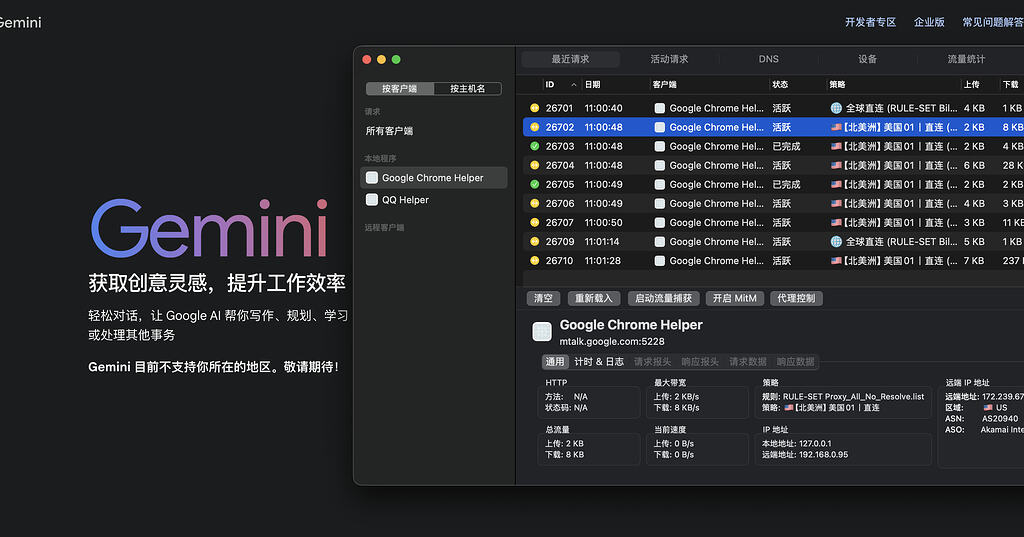The height and width of the screenshot is (537, 1024).
Task: Open the 通用 detail tab
Action: point(555,362)
